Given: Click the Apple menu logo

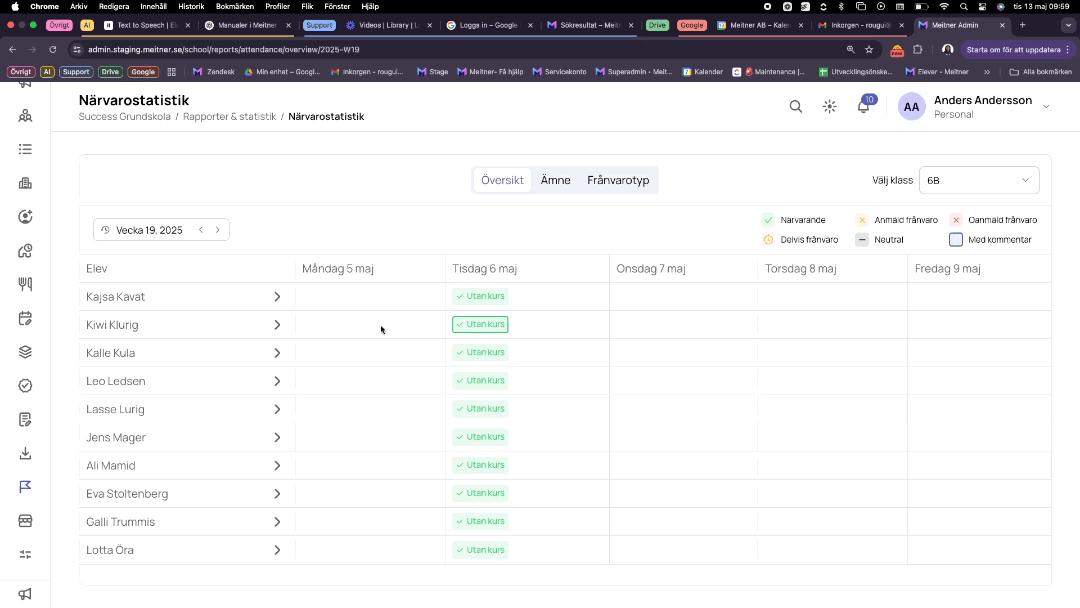Looking at the screenshot, I should coord(14,6).
